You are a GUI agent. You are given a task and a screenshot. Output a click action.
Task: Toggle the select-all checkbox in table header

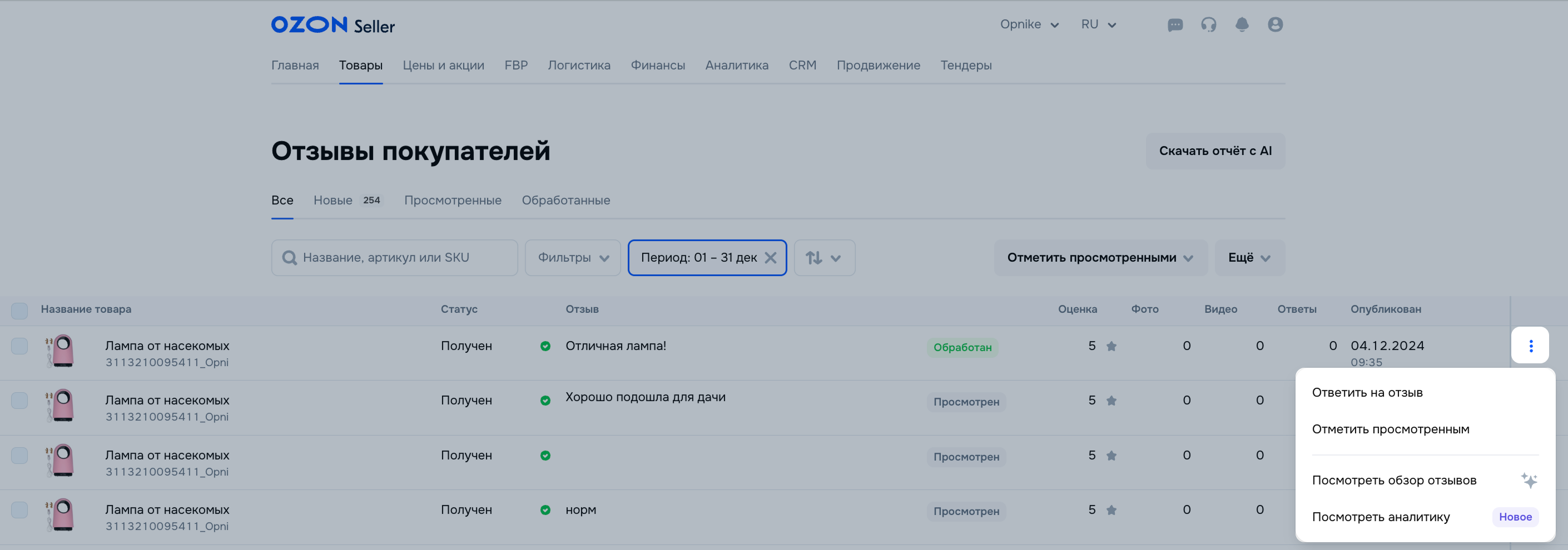click(x=19, y=311)
